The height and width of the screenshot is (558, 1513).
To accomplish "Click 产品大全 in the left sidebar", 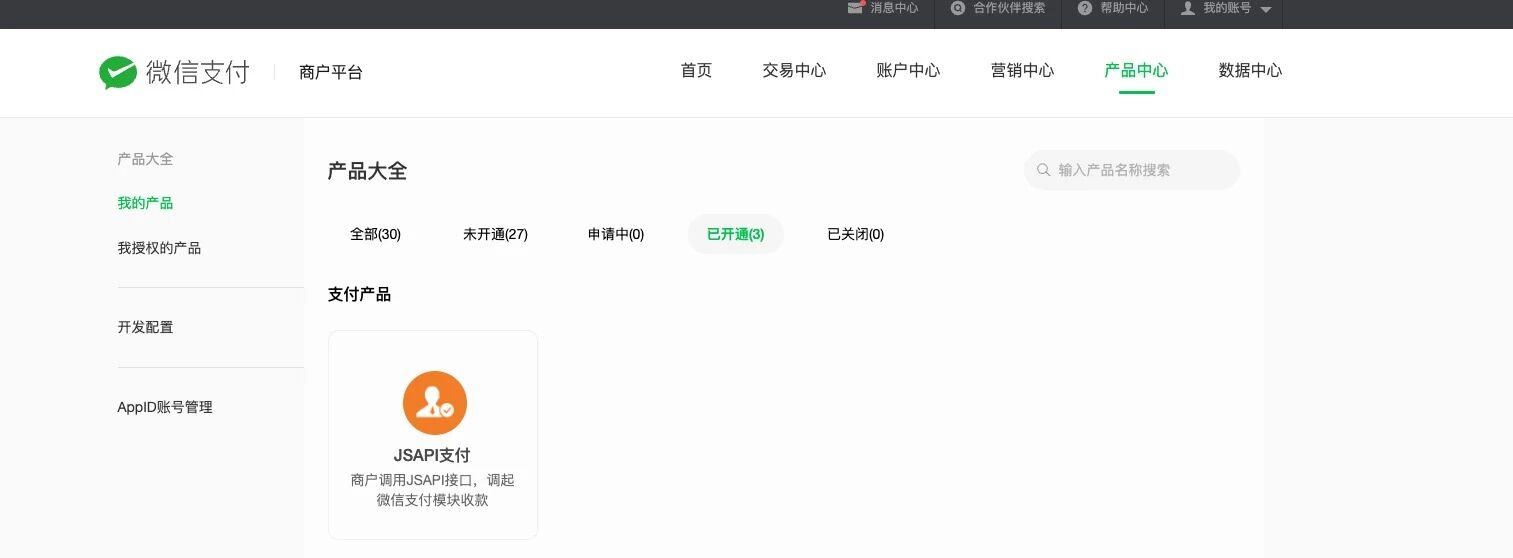I will point(145,159).
